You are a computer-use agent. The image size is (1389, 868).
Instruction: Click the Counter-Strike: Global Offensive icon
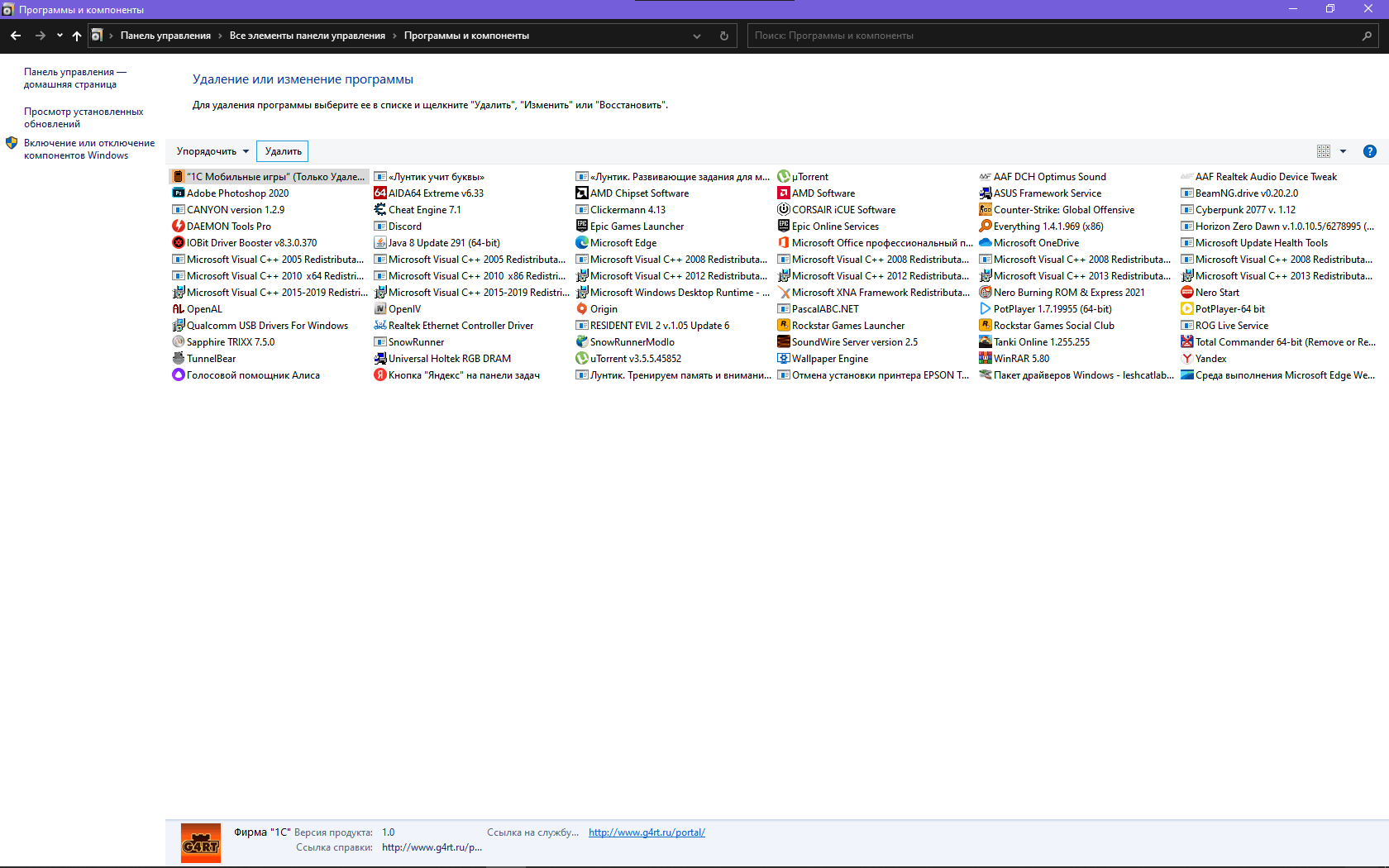[985, 210]
